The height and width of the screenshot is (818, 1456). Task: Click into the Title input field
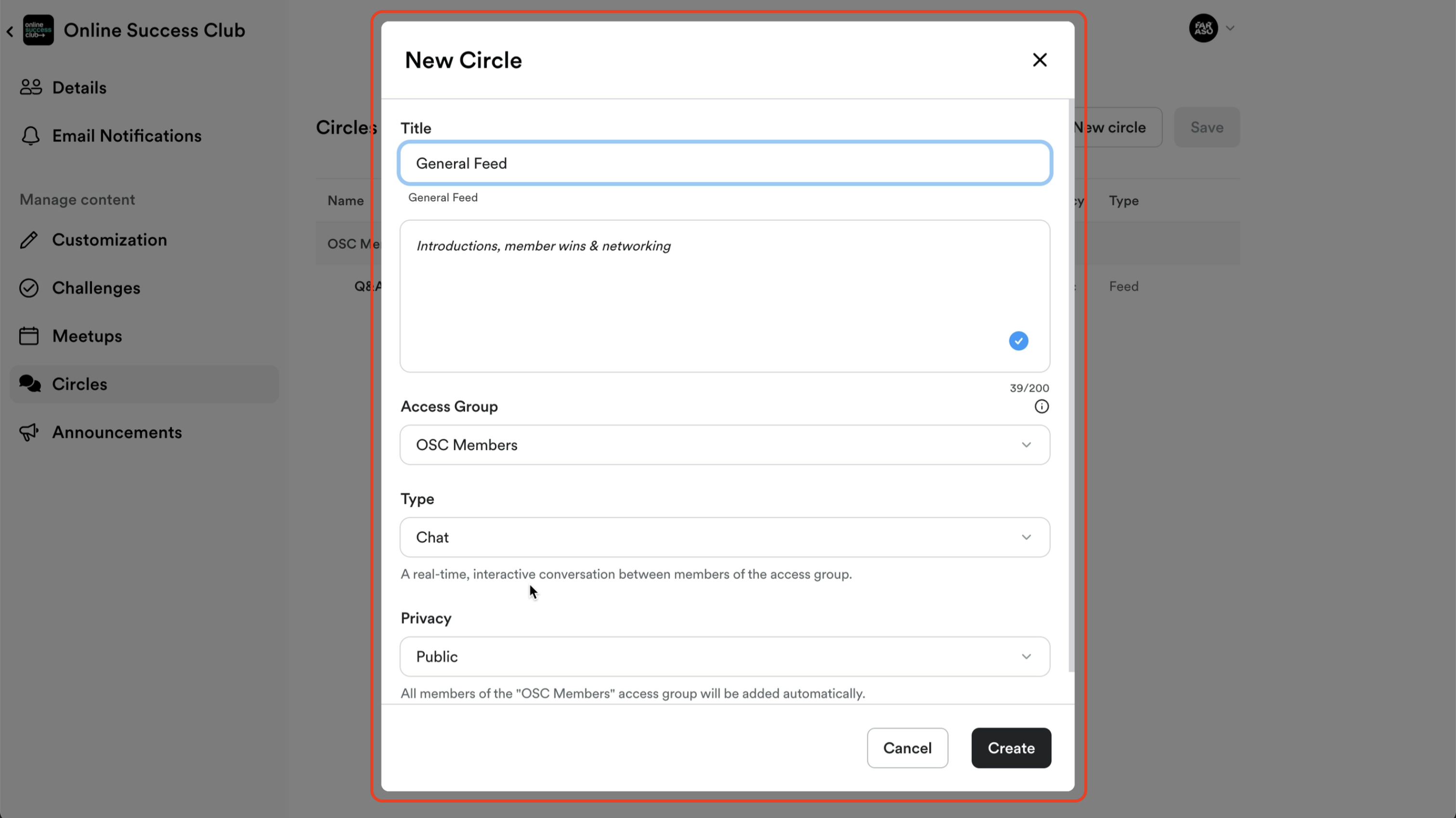tap(724, 163)
